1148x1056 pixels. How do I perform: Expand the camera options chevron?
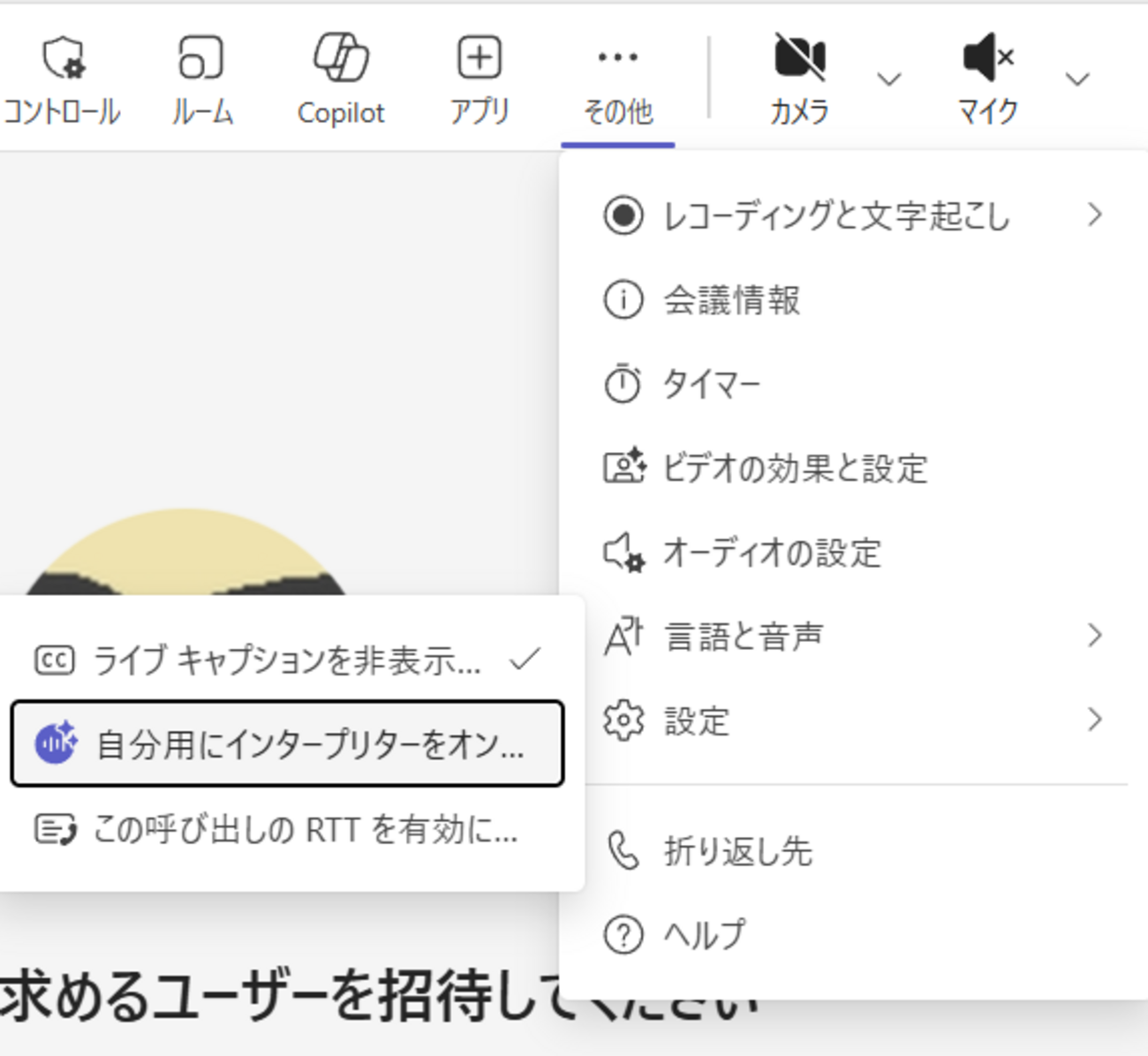[888, 79]
